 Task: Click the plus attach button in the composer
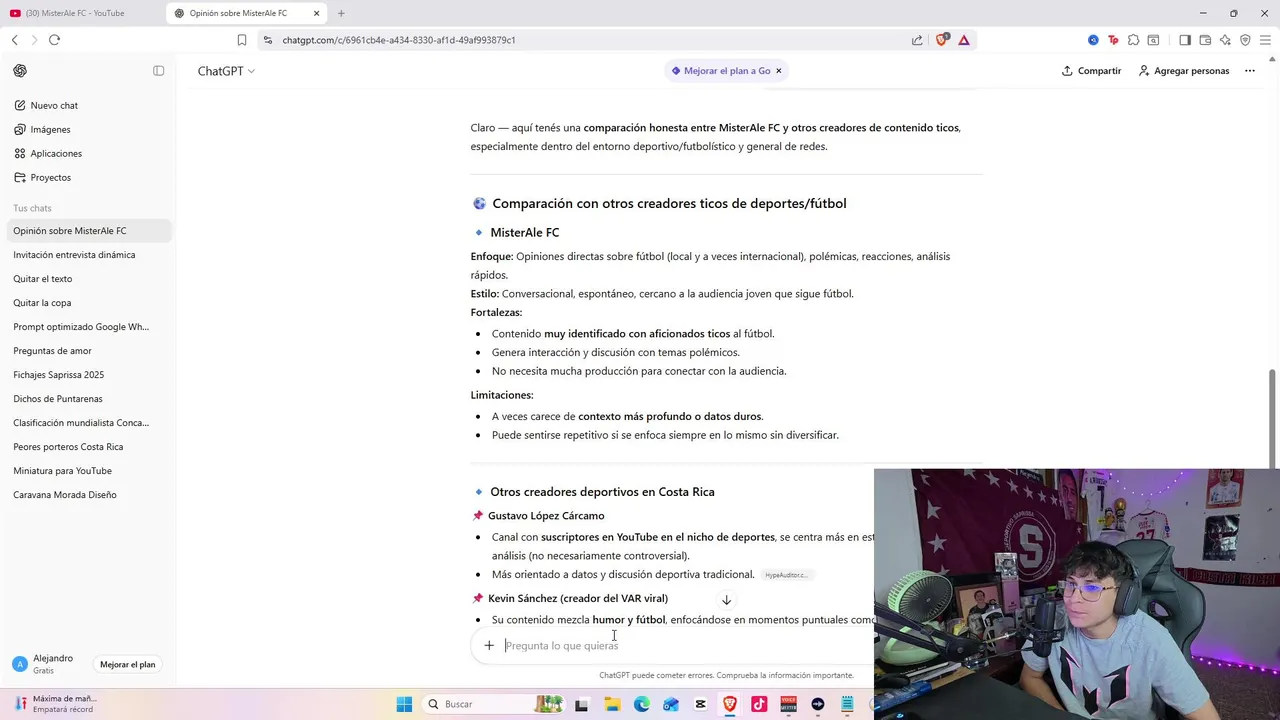489,645
